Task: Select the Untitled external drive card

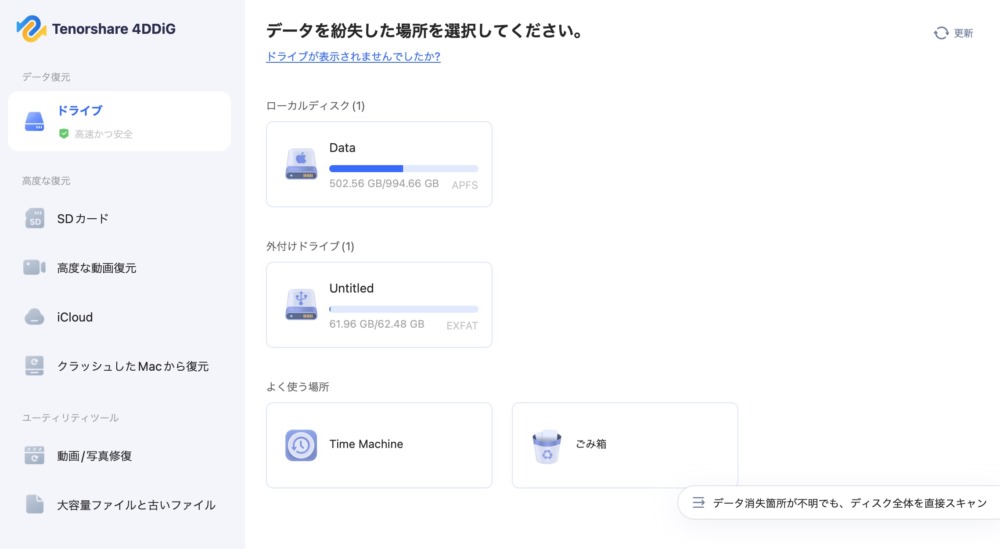Action: tap(379, 304)
